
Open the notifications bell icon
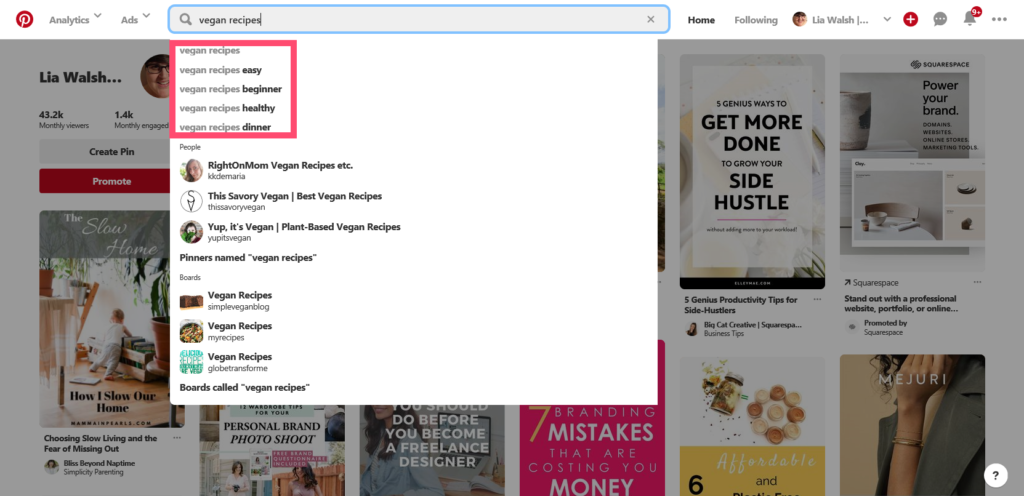970,19
